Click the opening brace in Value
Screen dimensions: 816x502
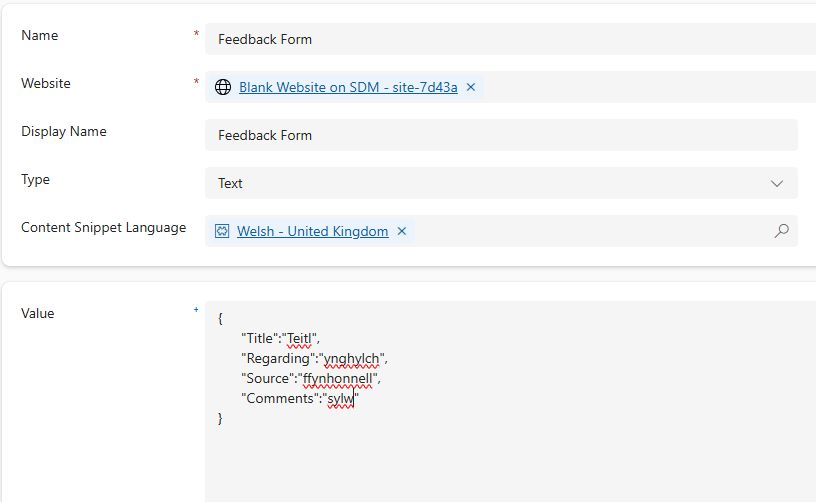point(220,318)
